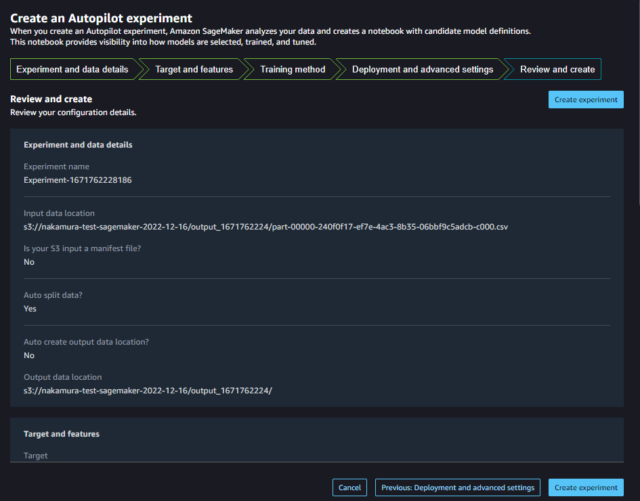This screenshot has width=640, height=501.
Task: Select the Review and create step
Action: click(x=557, y=69)
